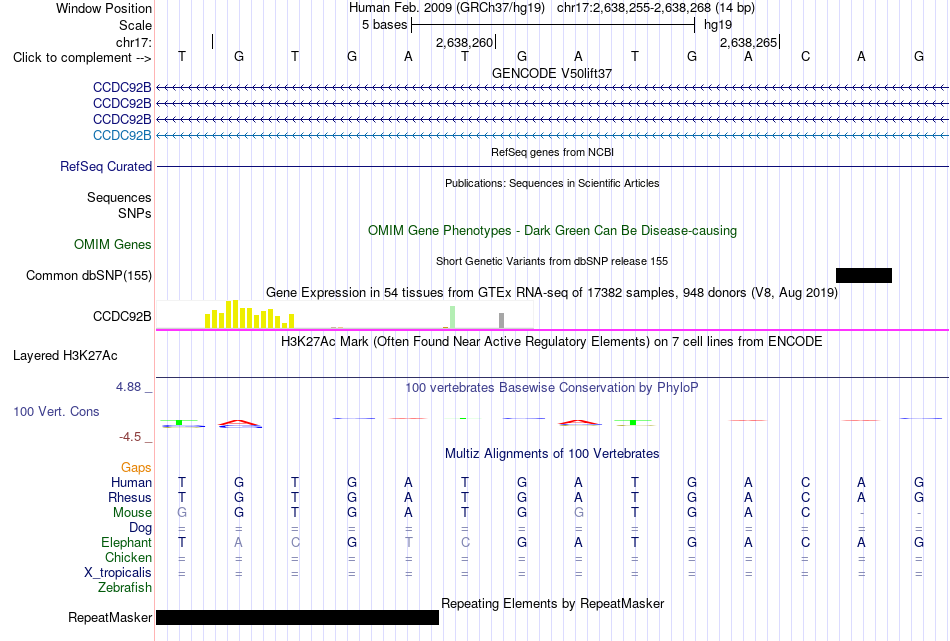Click 'Multiz Alignments of 100 Vertebrates' title

click(552, 454)
